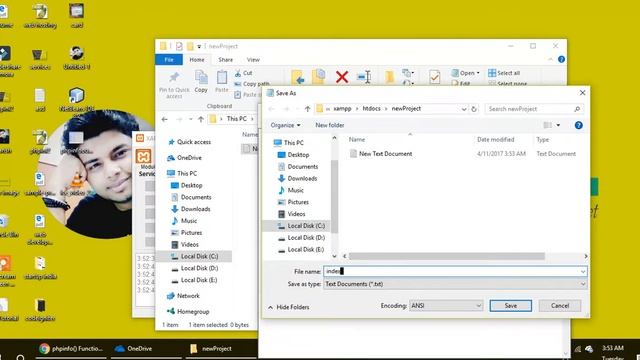Switch to Home tab in Explorer ribbon
This screenshot has width=640, height=360.
(197, 60)
